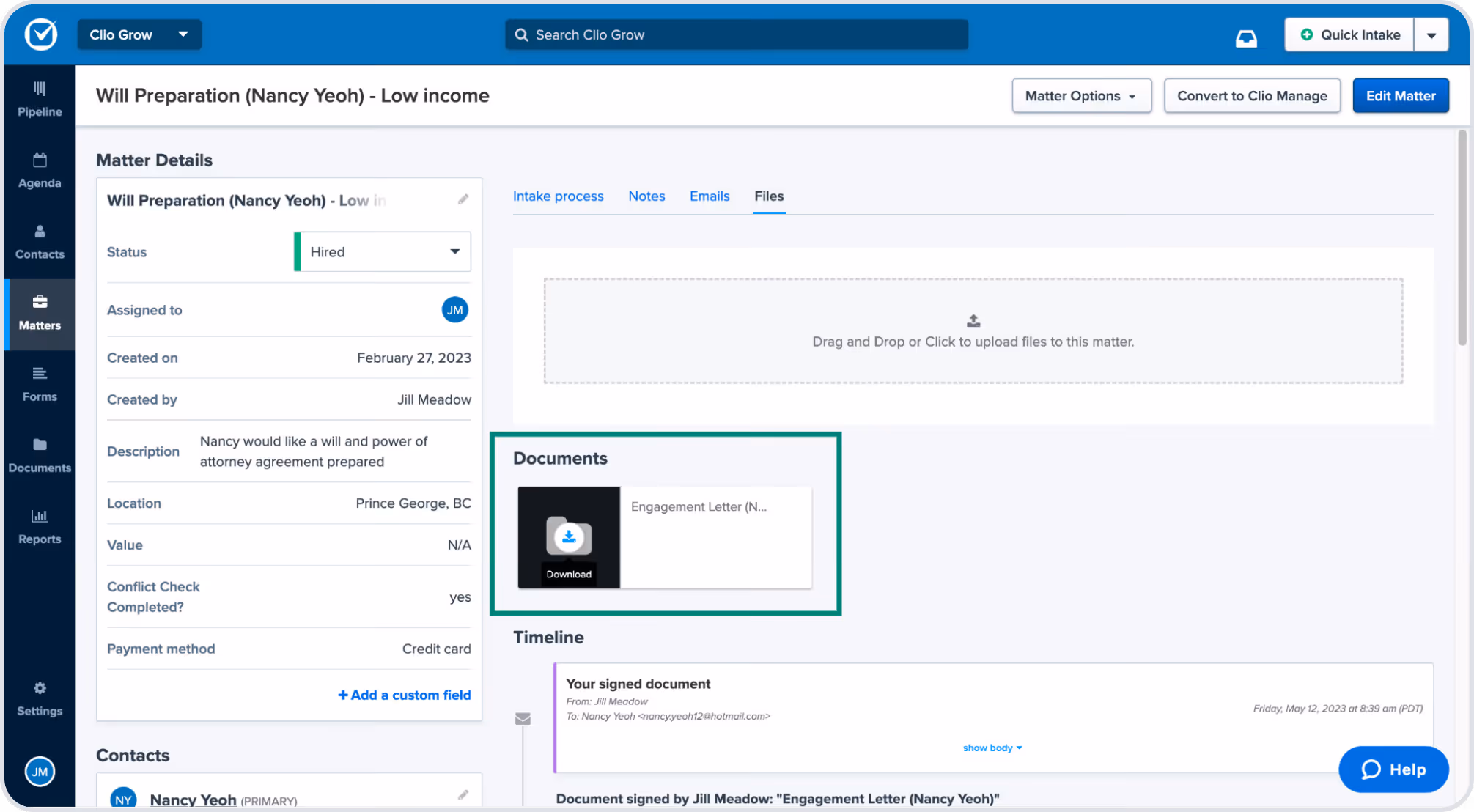Click the Credit card payment method value
Viewport: 1474px width, 812px height.
437,649
